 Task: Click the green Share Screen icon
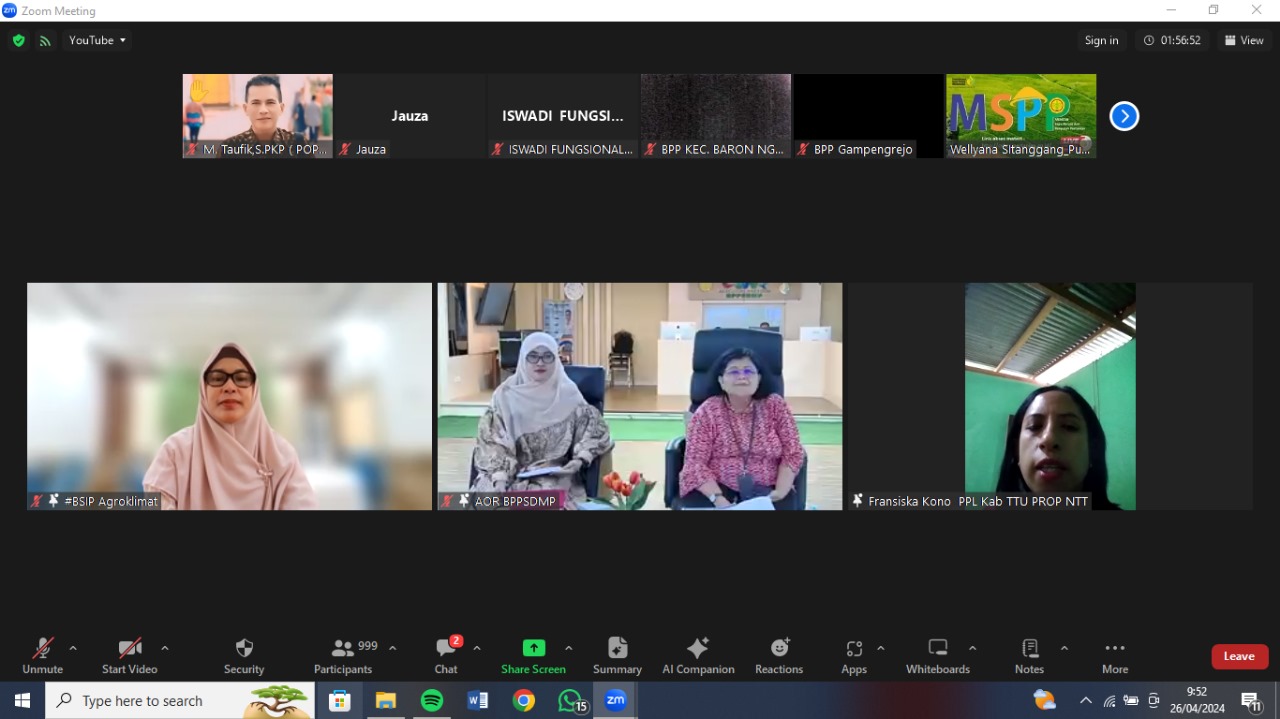click(x=534, y=648)
